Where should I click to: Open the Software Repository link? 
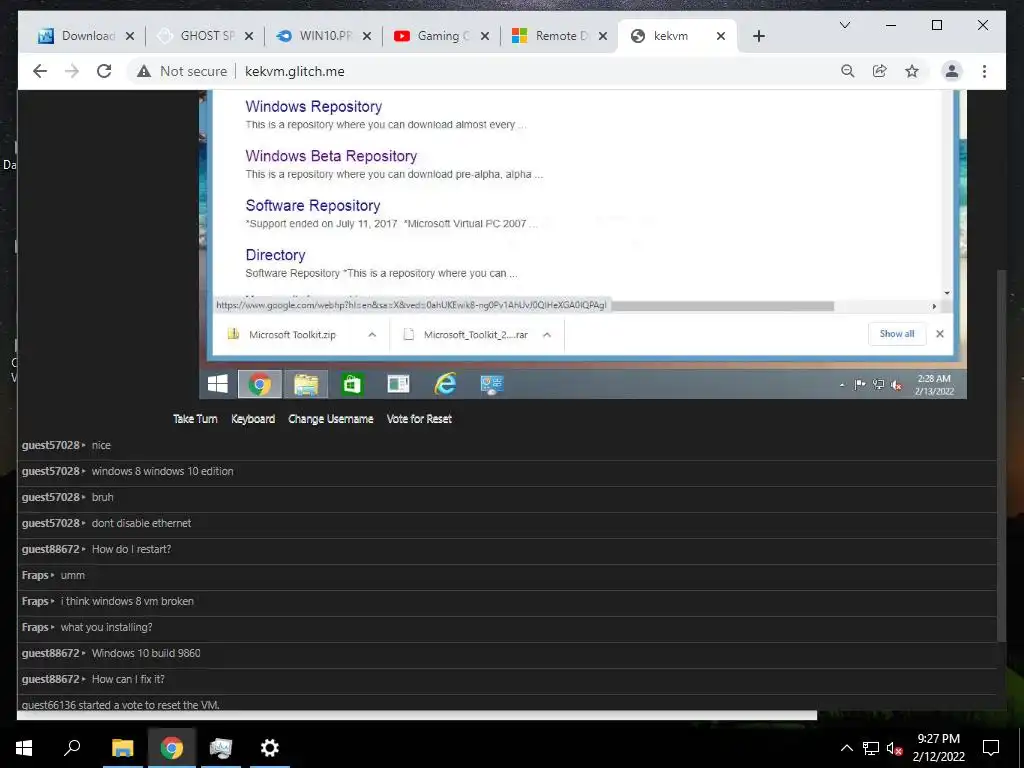tap(313, 206)
